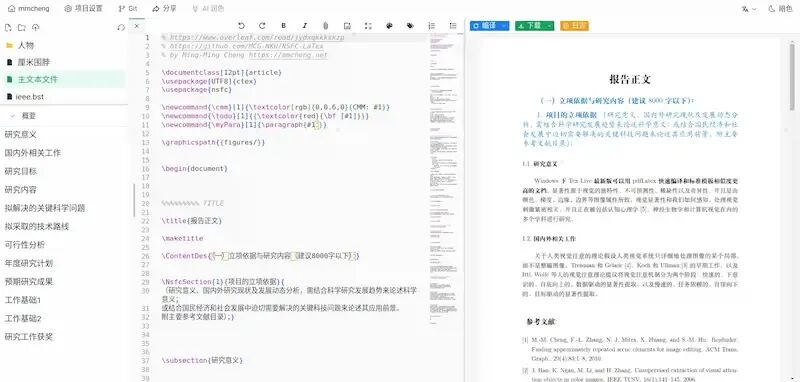Click the 参考文献 heading in PDF preview

tap(541, 322)
